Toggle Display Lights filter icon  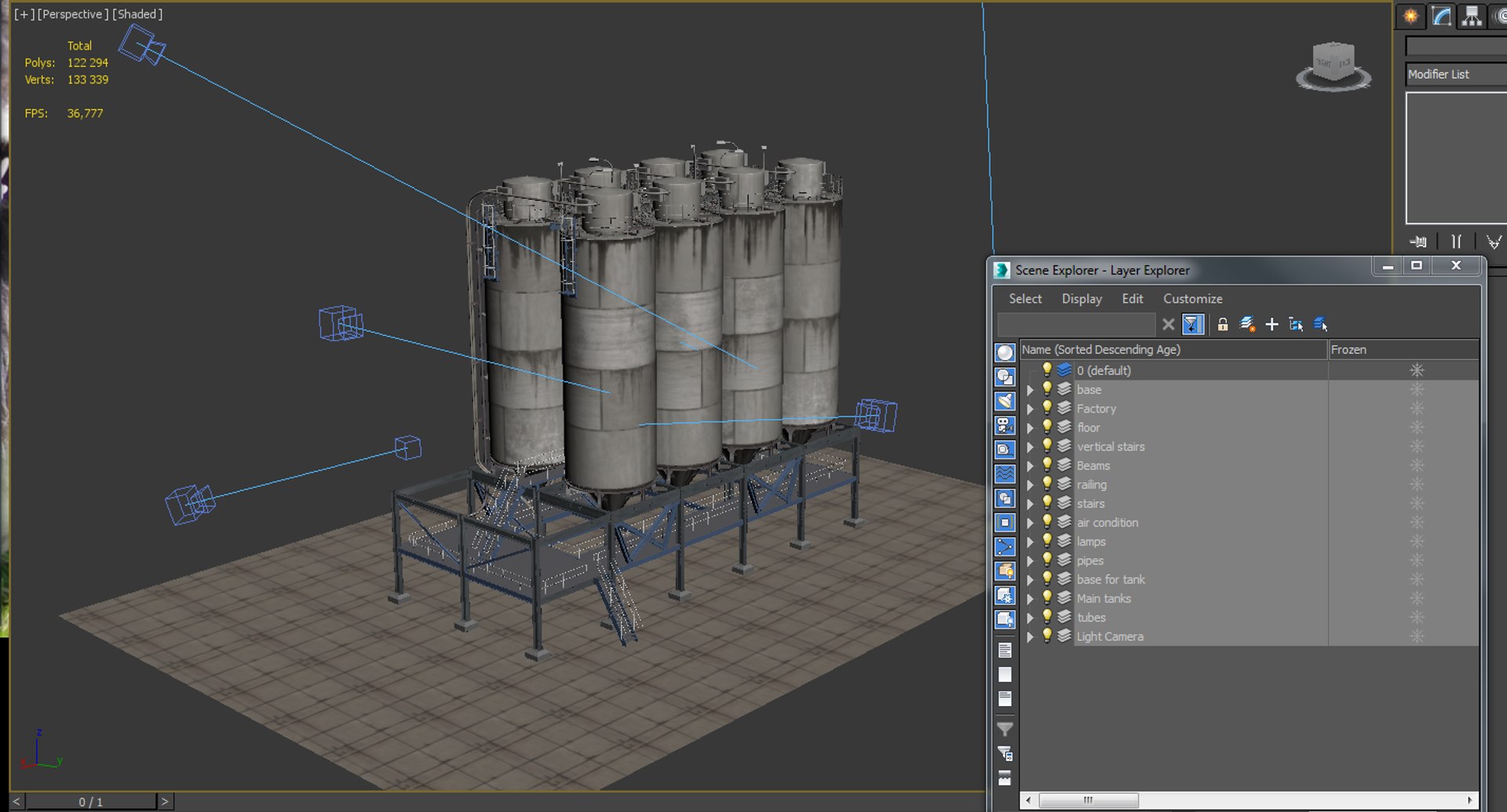click(1005, 401)
